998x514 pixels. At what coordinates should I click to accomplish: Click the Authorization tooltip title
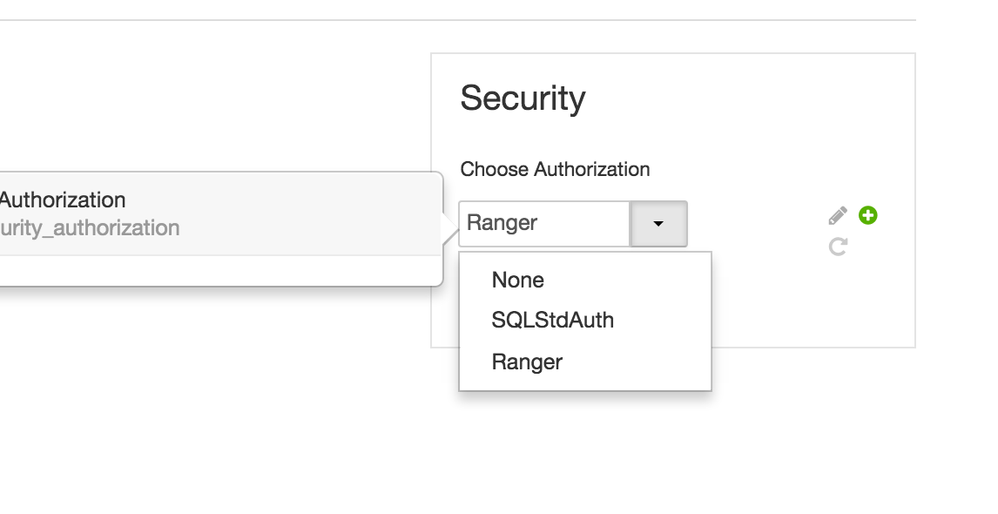click(62, 200)
